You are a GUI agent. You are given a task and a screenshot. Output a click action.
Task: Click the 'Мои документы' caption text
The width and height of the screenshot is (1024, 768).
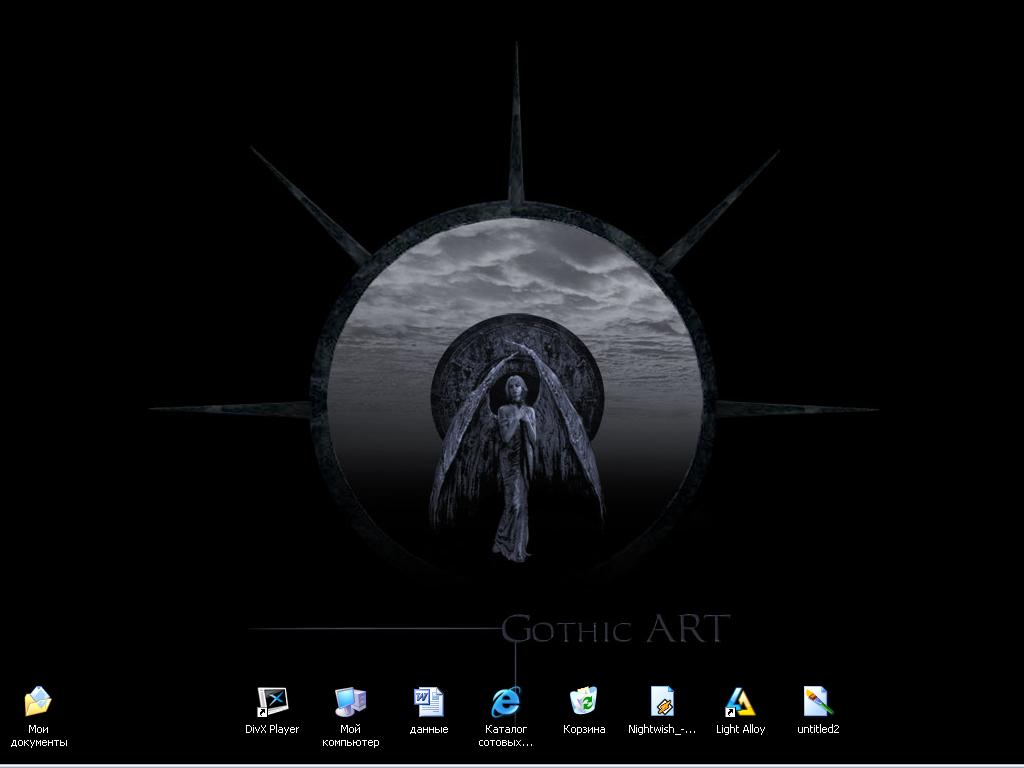(38, 736)
